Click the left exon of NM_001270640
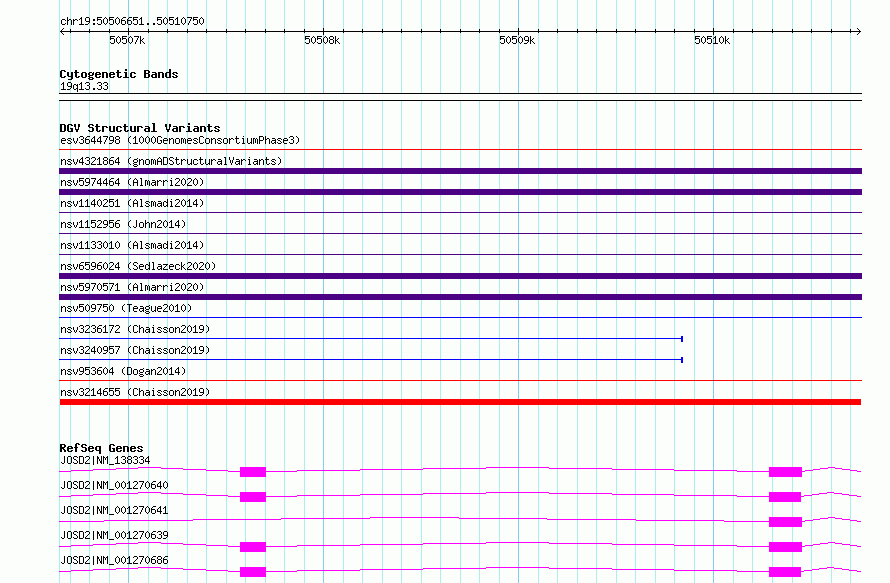This screenshot has height=583, width=890. coord(253,497)
